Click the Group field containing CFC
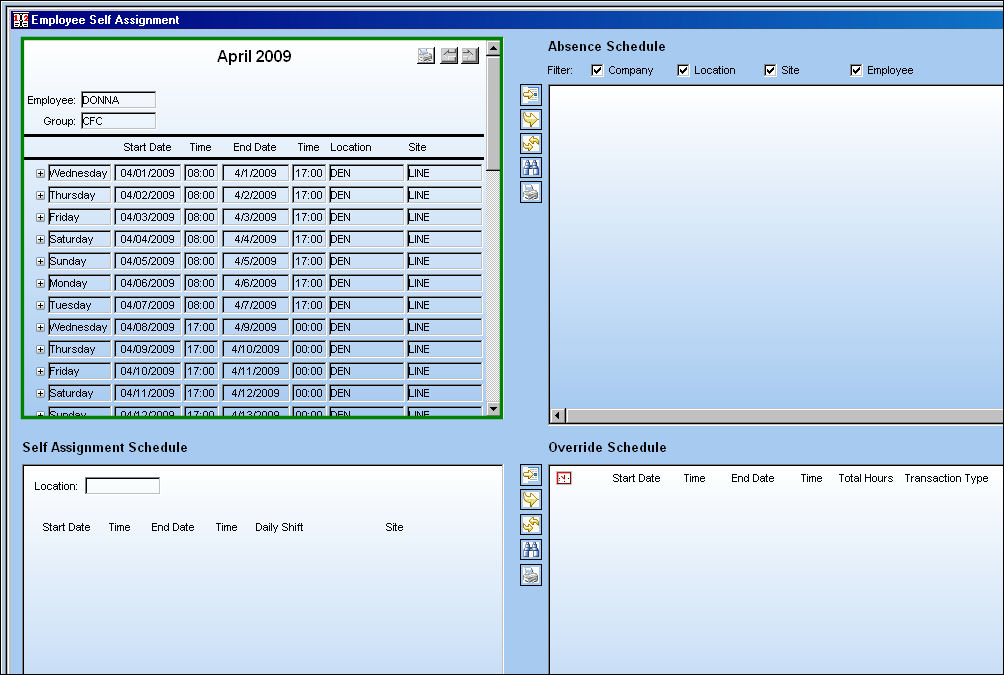1004x675 pixels. click(118, 121)
